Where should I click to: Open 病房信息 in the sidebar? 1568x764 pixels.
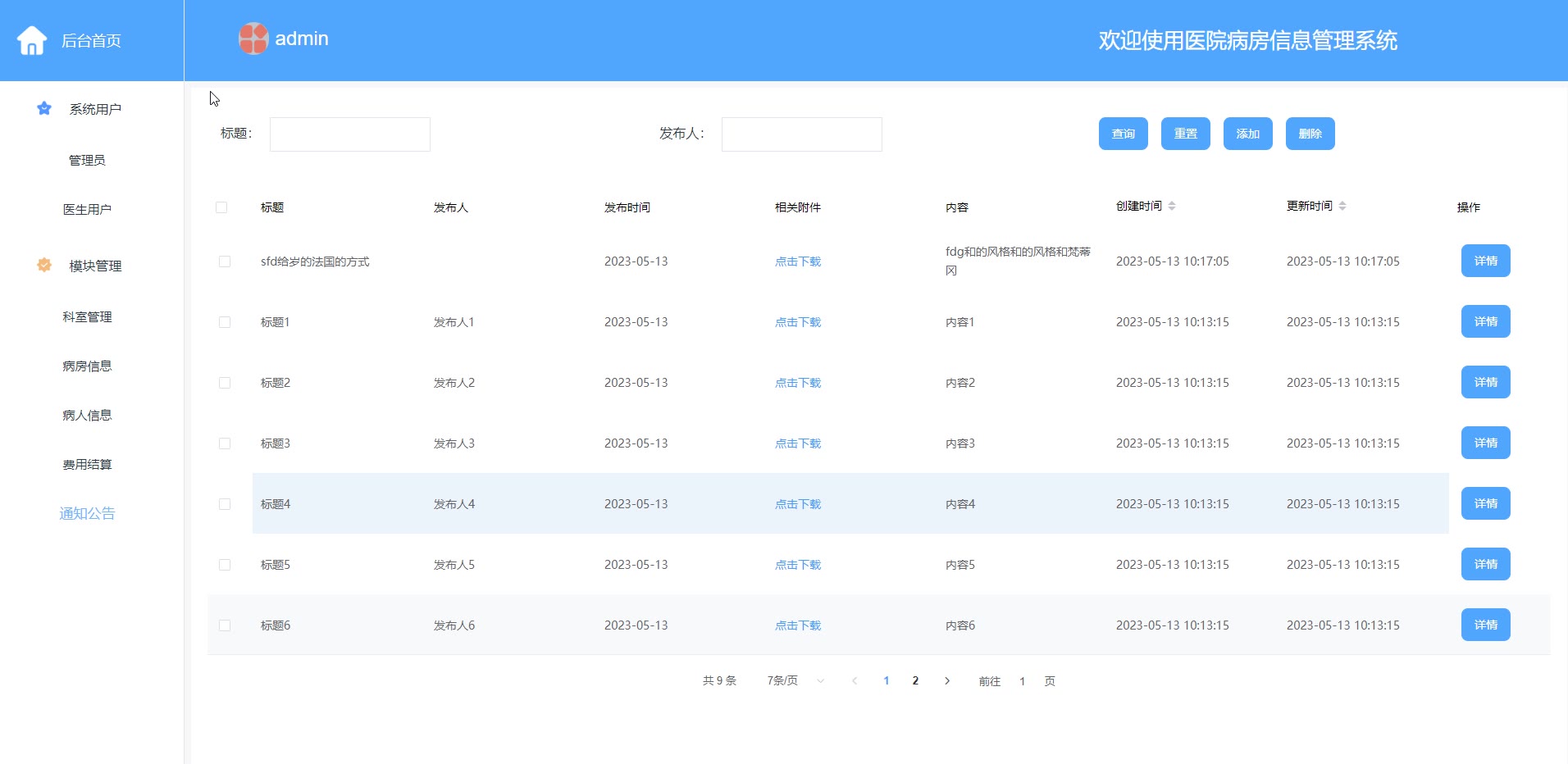[87, 366]
